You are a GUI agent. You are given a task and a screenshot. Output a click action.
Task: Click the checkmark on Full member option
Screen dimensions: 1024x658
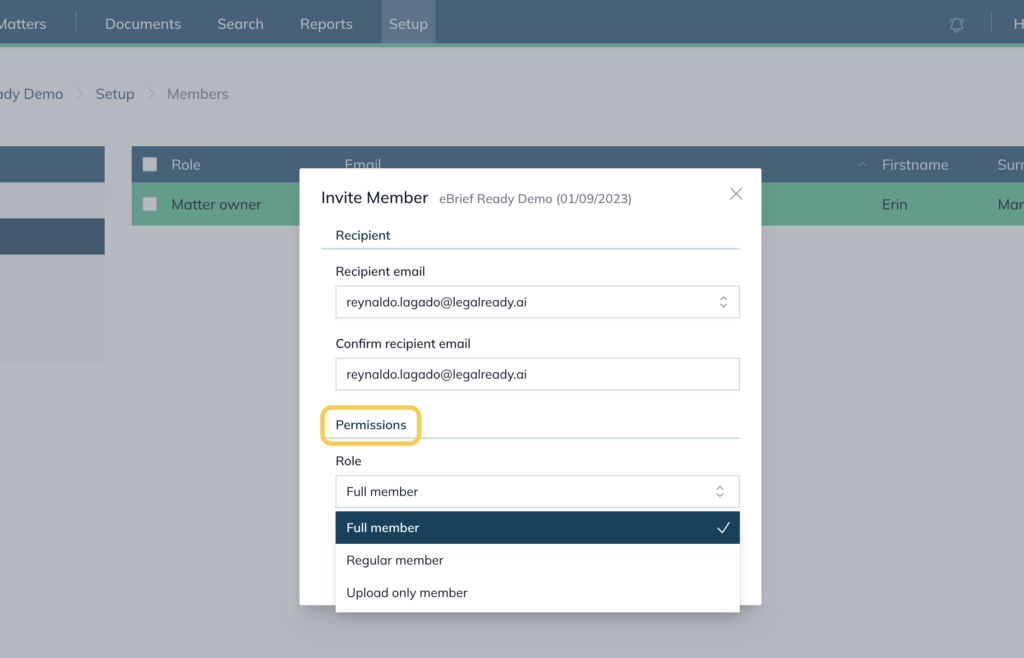point(723,527)
